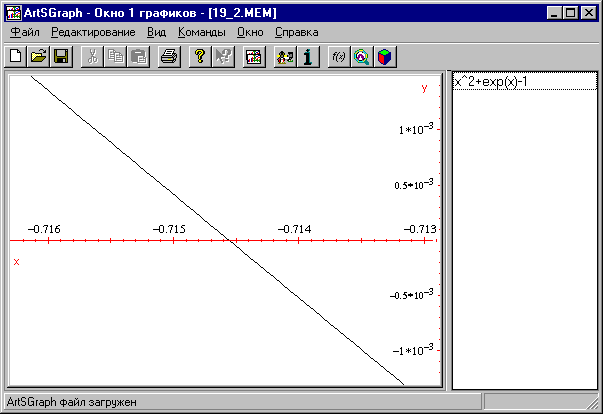The height and width of the screenshot is (414, 603).
Task: Print the graph with the printer icon
Action: click(x=169, y=57)
